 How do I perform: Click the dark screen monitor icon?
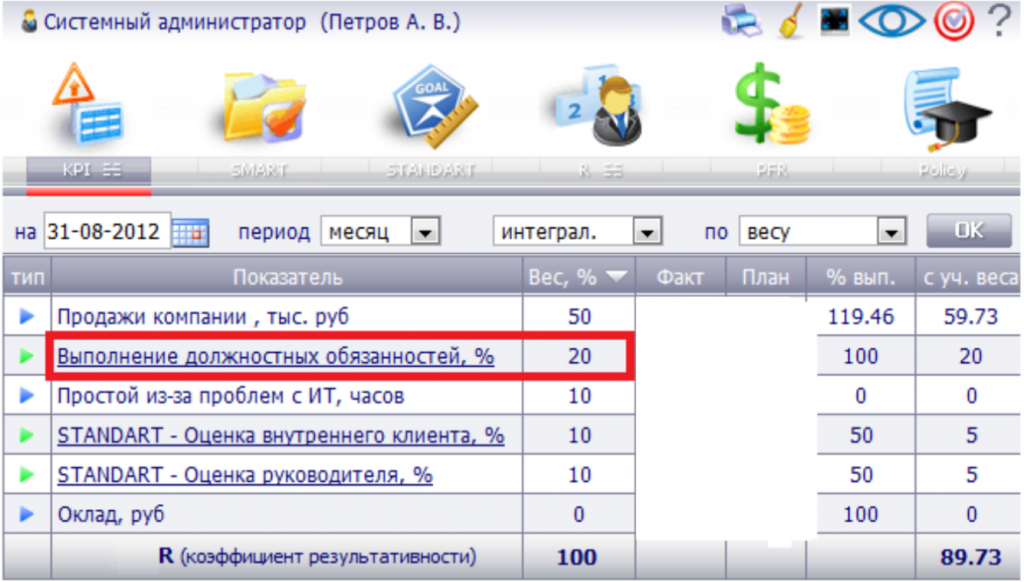(x=835, y=20)
